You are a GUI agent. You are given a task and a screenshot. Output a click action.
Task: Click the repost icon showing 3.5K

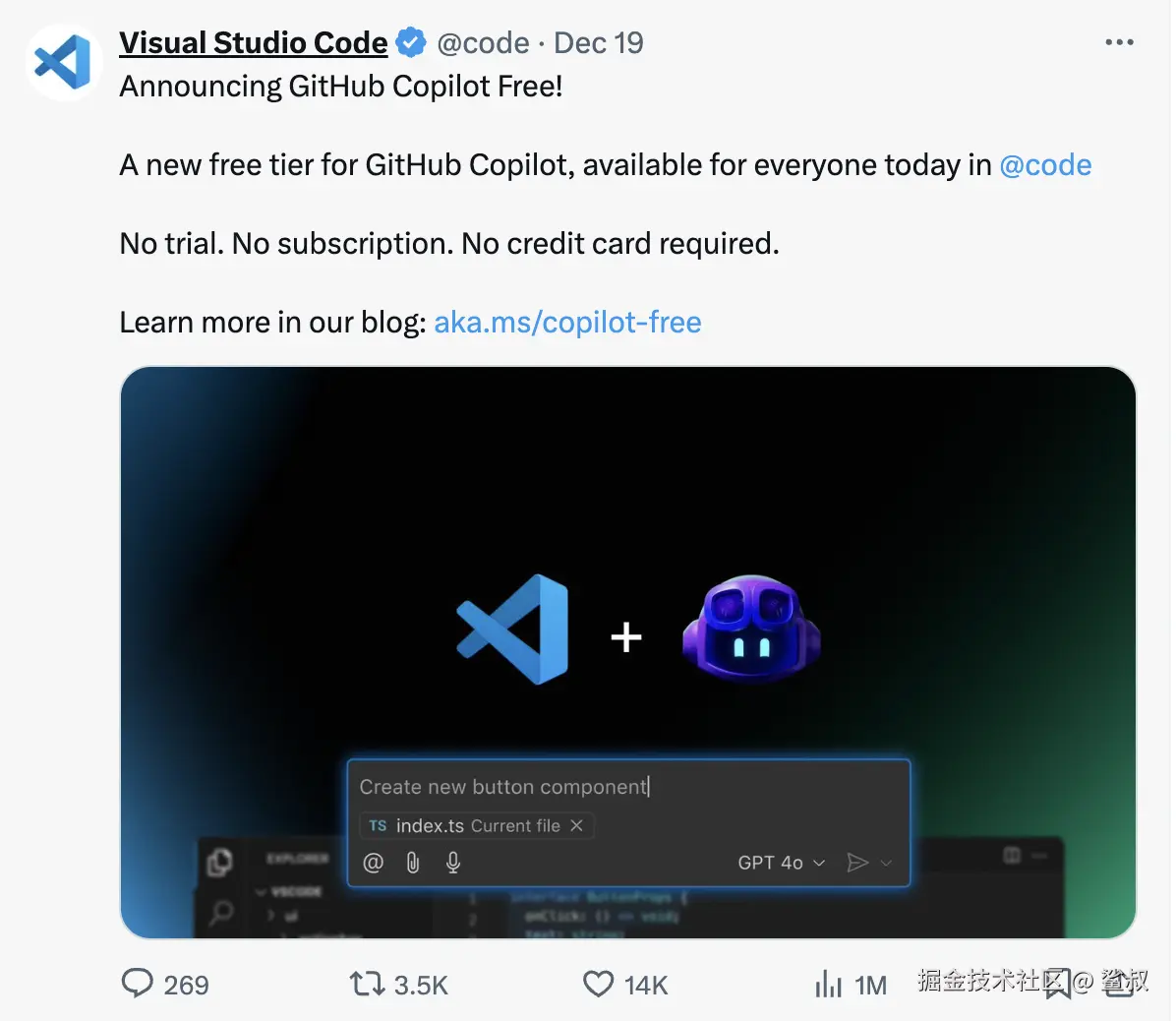pos(368,984)
